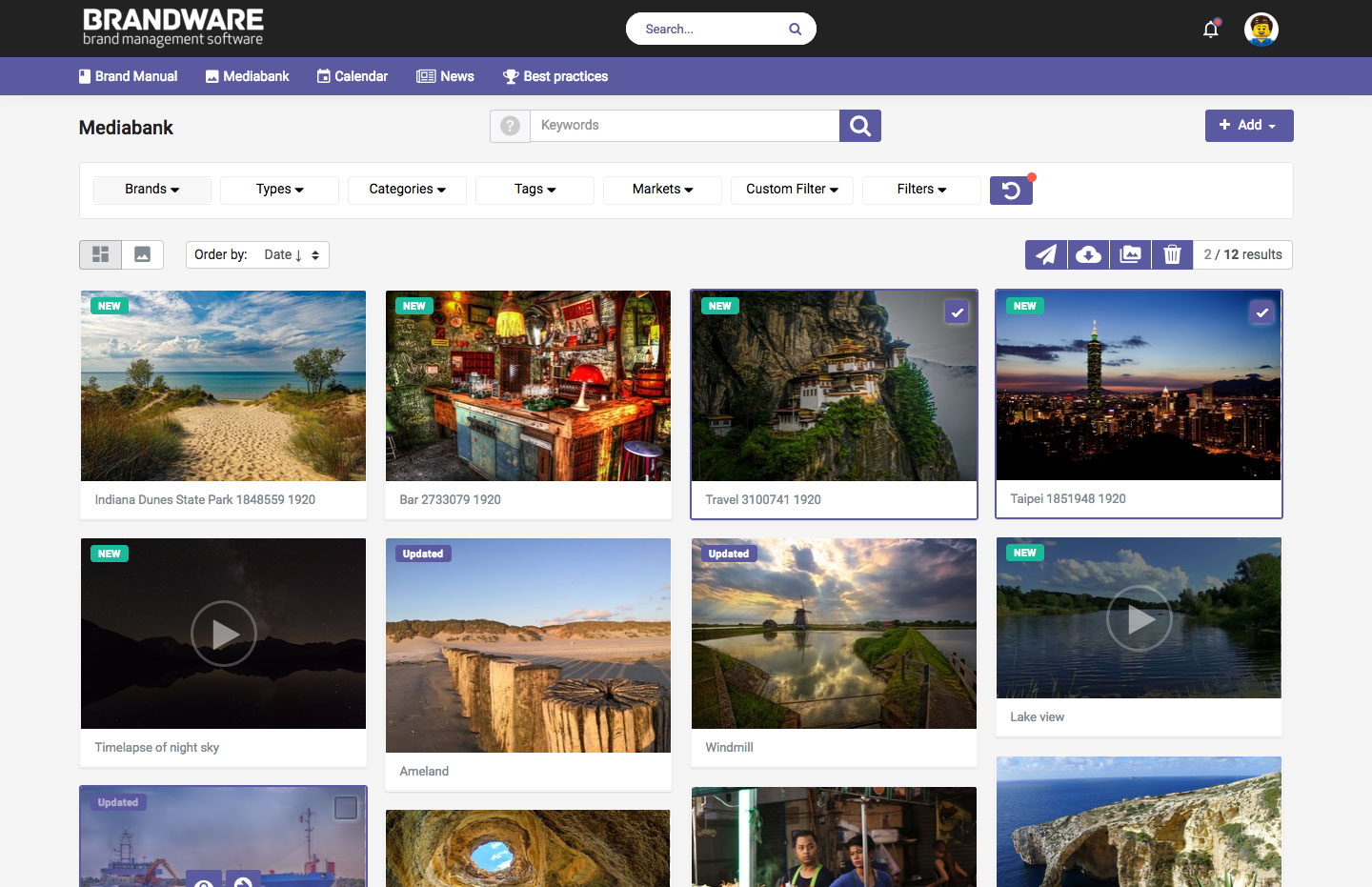Open the Add dropdown button
The width and height of the screenshot is (1372, 887).
tap(1248, 126)
